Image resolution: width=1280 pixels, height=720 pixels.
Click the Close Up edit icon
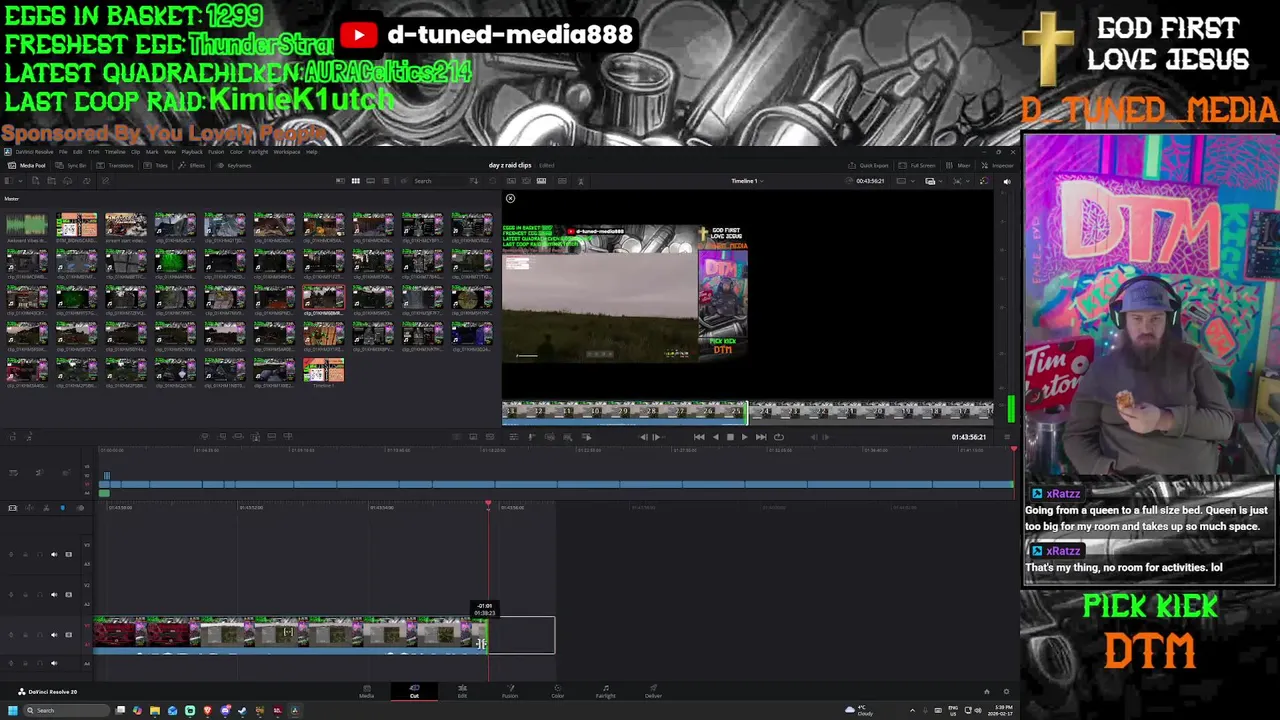(255, 436)
